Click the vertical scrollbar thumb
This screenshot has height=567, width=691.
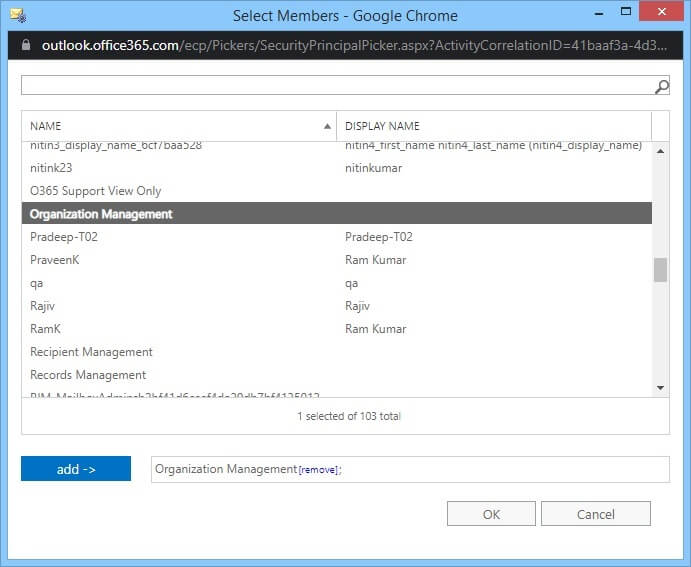point(660,270)
